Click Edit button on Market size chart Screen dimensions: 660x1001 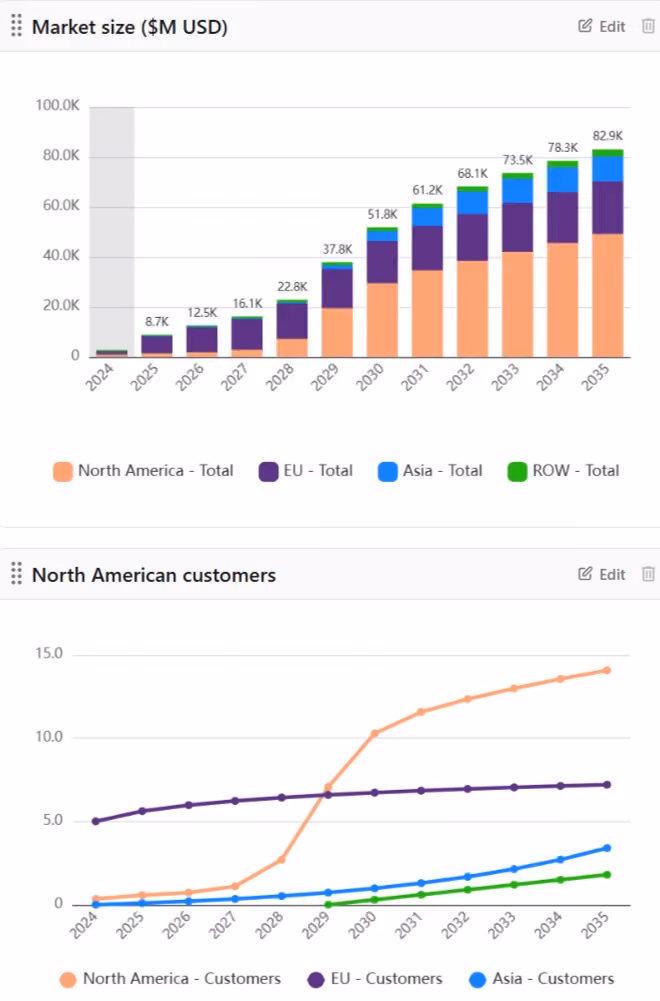(x=602, y=26)
